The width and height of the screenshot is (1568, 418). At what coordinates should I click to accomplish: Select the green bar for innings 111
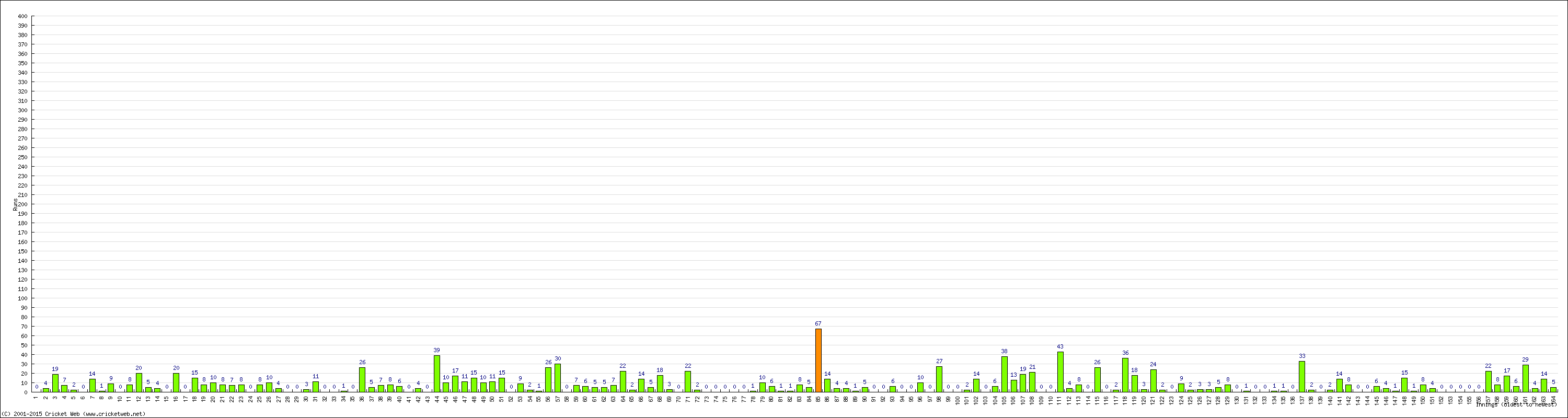(x=1060, y=371)
